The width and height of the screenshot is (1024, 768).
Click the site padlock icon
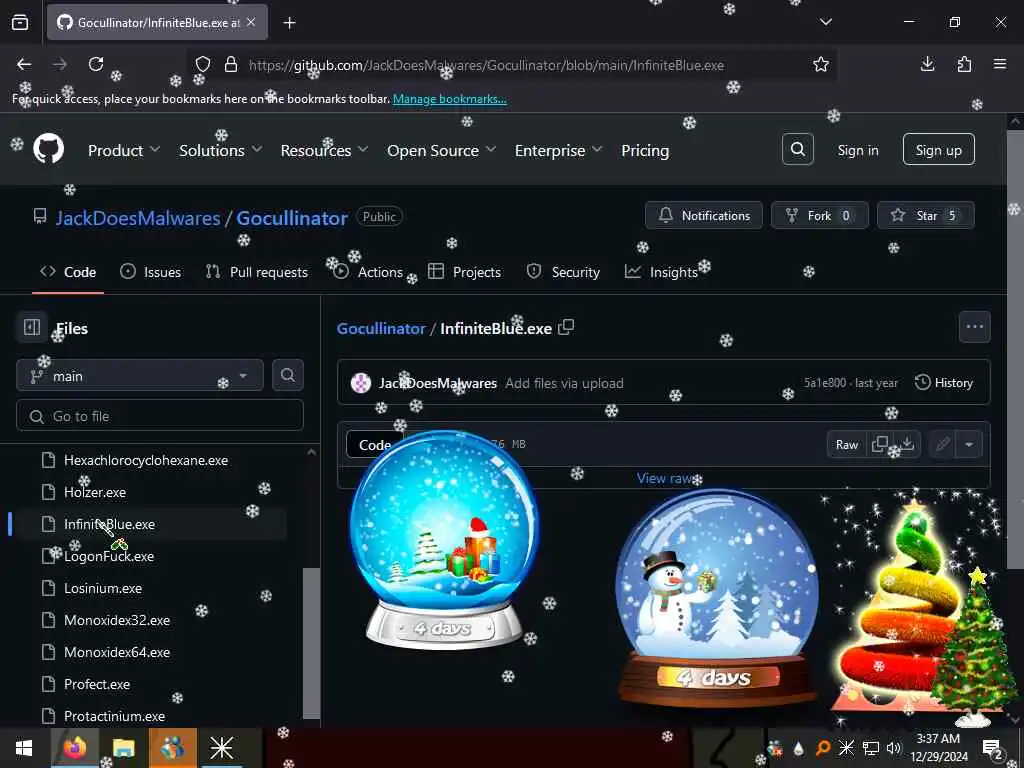tap(231, 64)
